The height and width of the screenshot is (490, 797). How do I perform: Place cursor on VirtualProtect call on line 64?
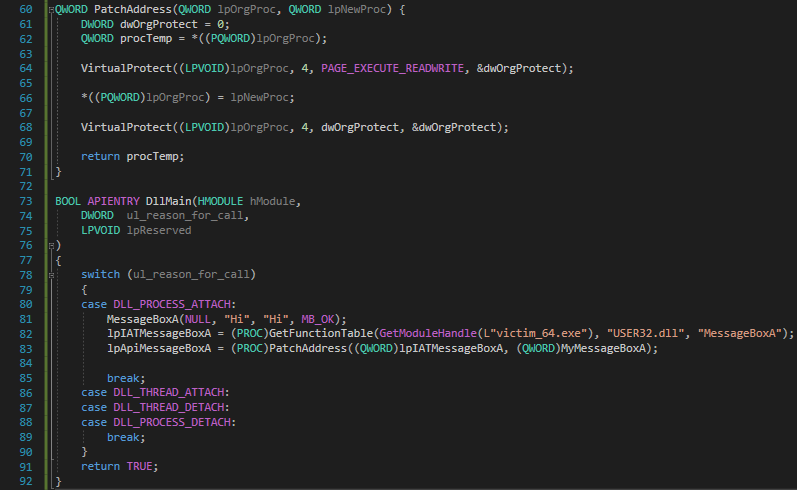(x=127, y=68)
